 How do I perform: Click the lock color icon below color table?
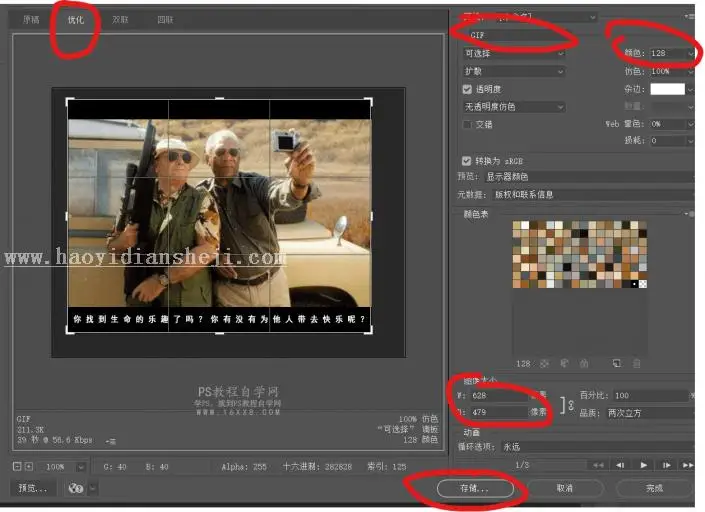click(x=584, y=363)
